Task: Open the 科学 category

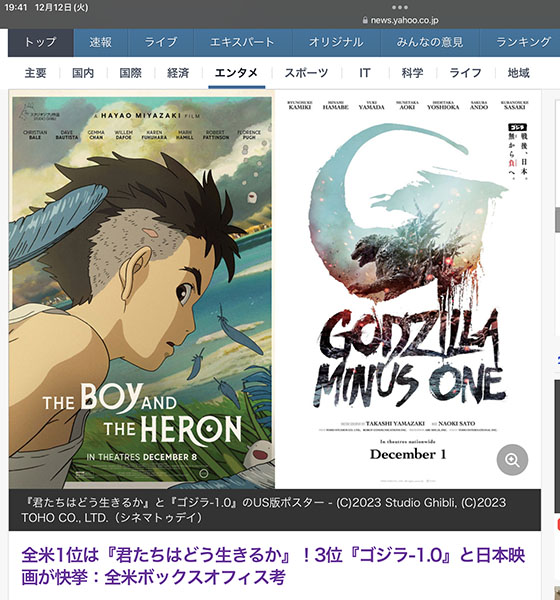Action: point(412,73)
